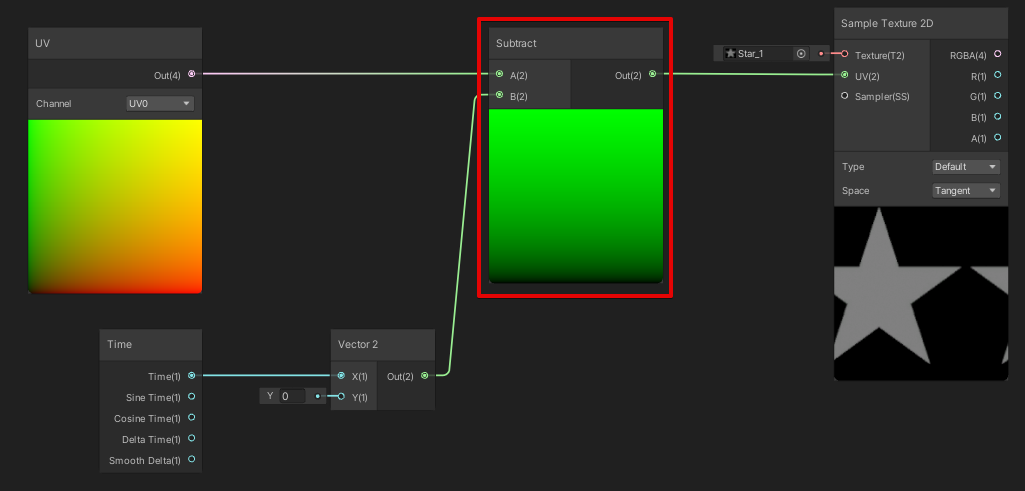Select the Vector 2 node header

click(383, 345)
